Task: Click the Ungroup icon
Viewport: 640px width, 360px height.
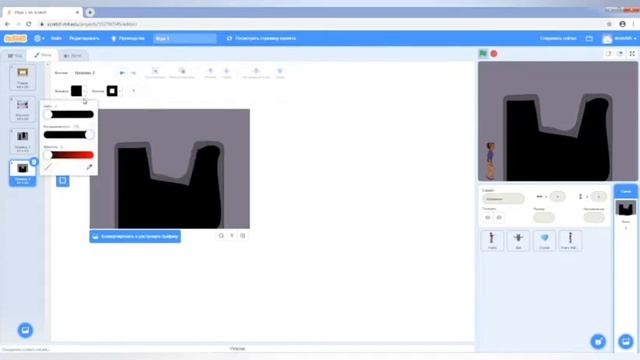Action: point(182,73)
